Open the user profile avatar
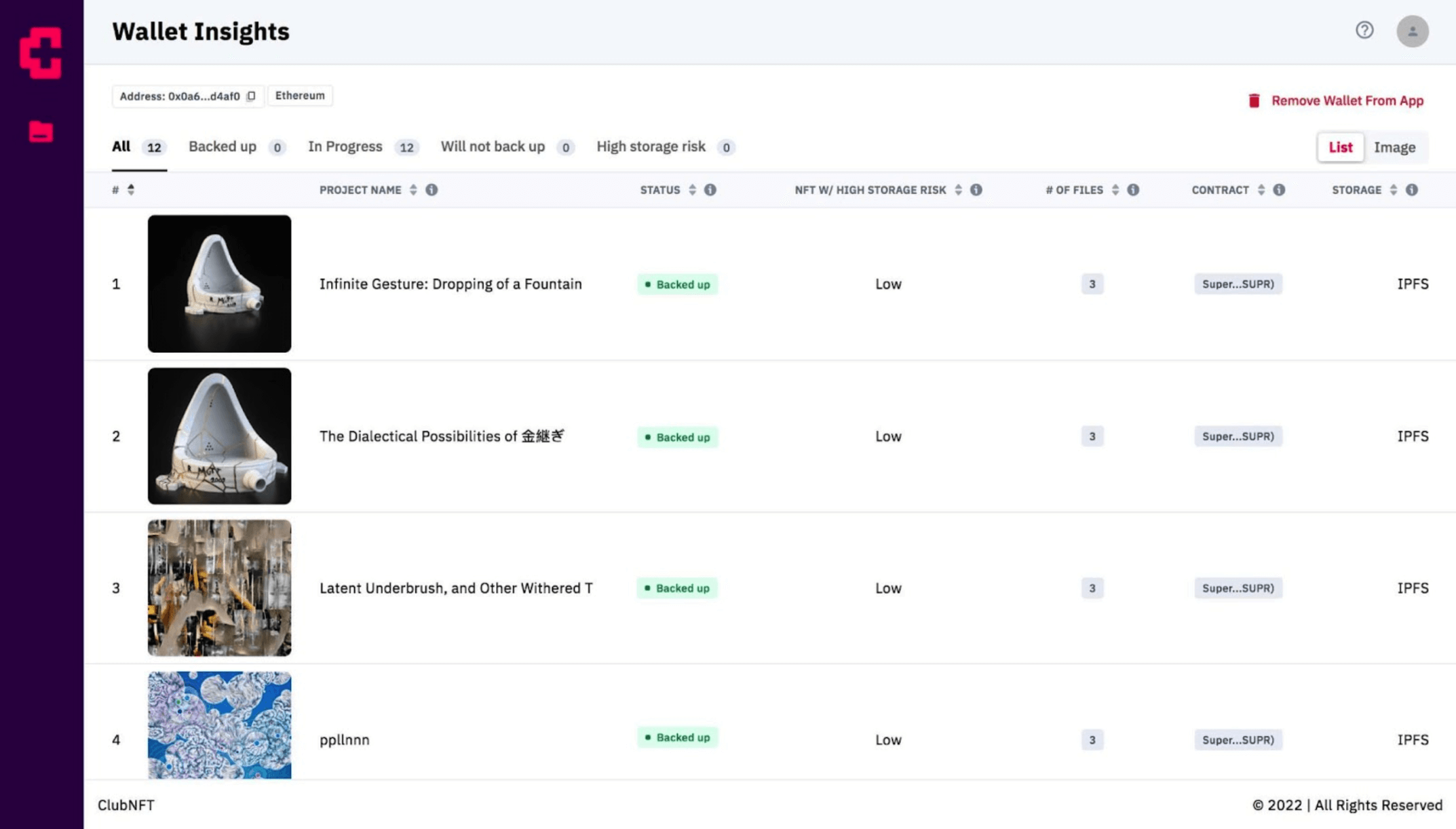 tap(1413, 31)
